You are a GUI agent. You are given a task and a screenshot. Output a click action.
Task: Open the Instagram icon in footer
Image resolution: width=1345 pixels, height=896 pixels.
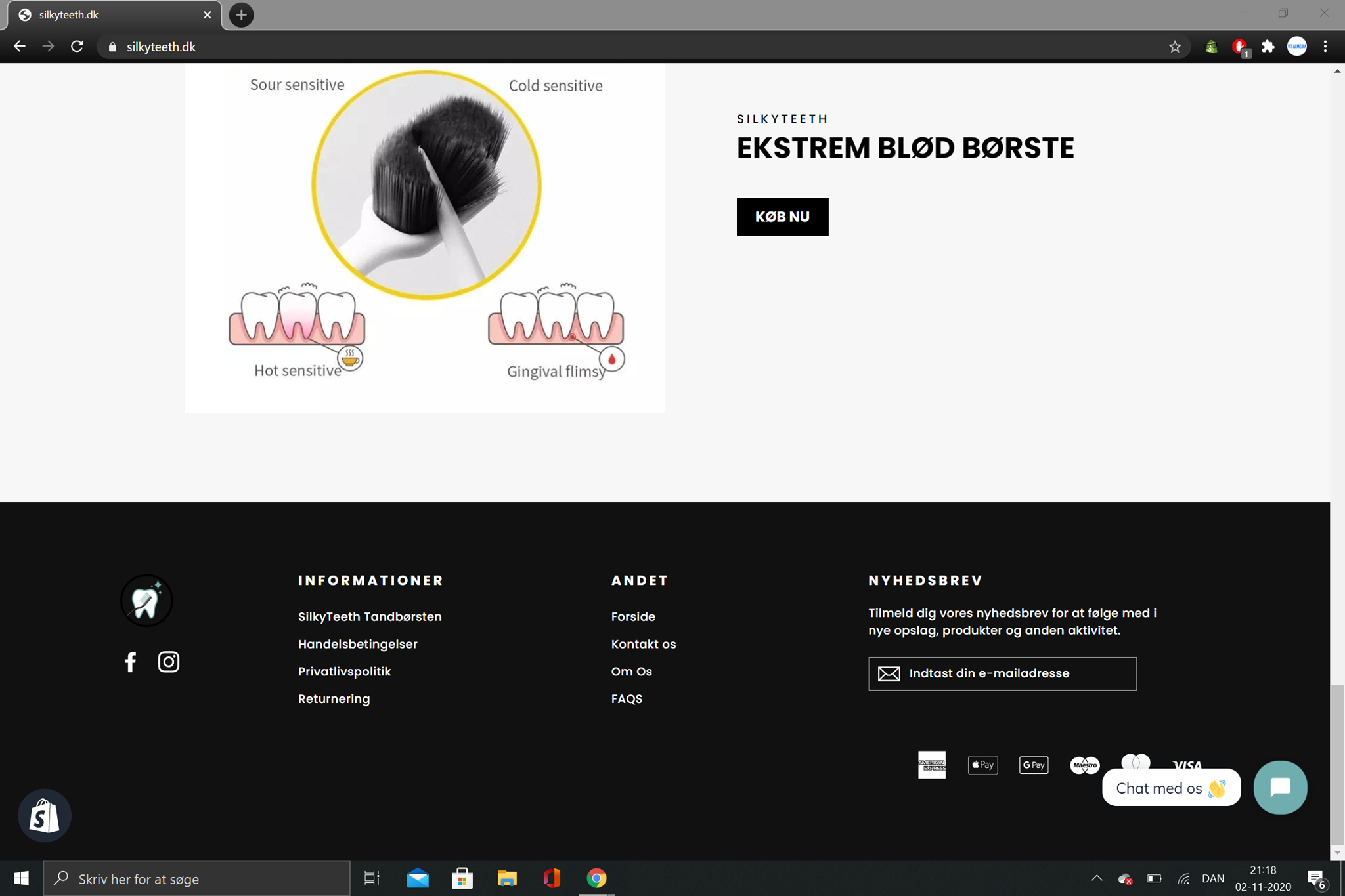[168, 662]
